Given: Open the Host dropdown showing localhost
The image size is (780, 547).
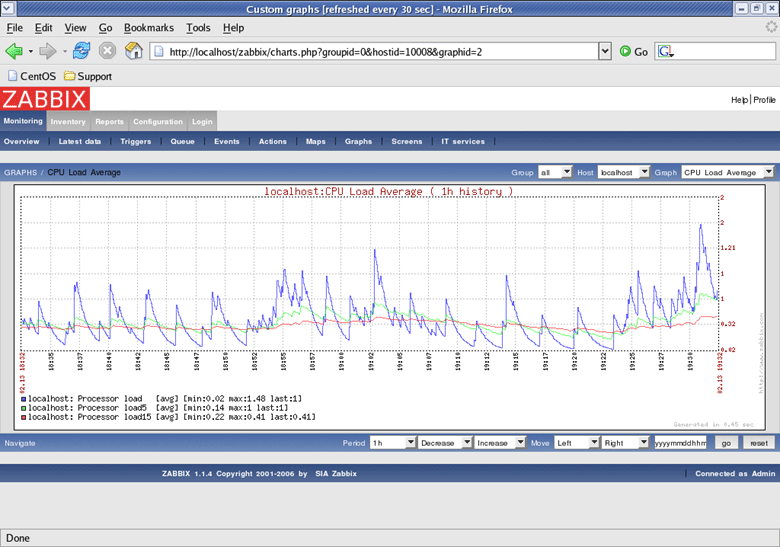Looking at the screenshot, I should (x=624, y=172).
